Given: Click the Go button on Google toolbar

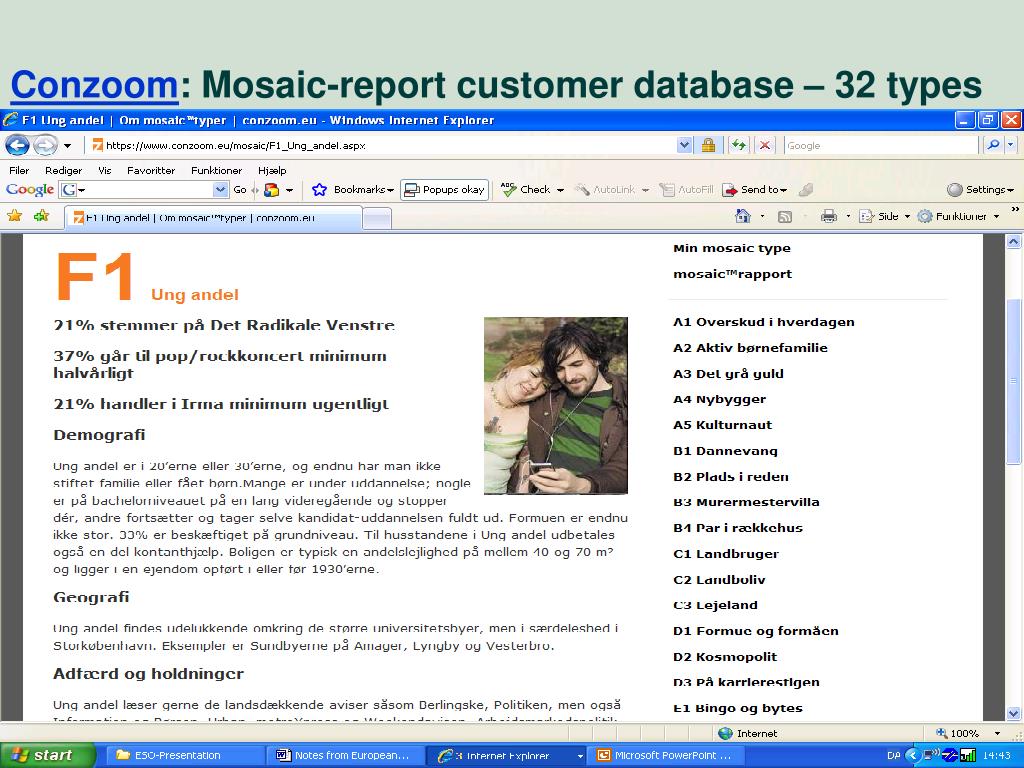Looking at the screenshot, I should (240, 189).
